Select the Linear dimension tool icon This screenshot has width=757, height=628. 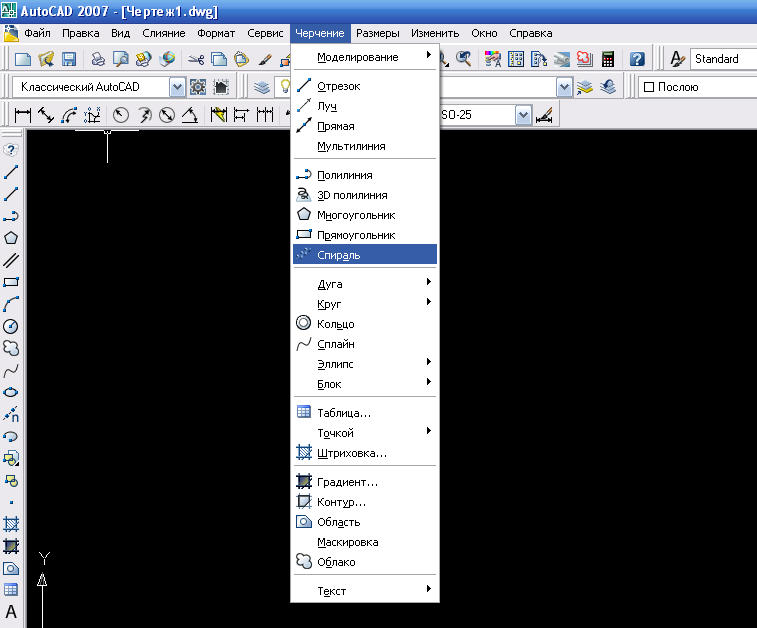[x=22, y=115]
